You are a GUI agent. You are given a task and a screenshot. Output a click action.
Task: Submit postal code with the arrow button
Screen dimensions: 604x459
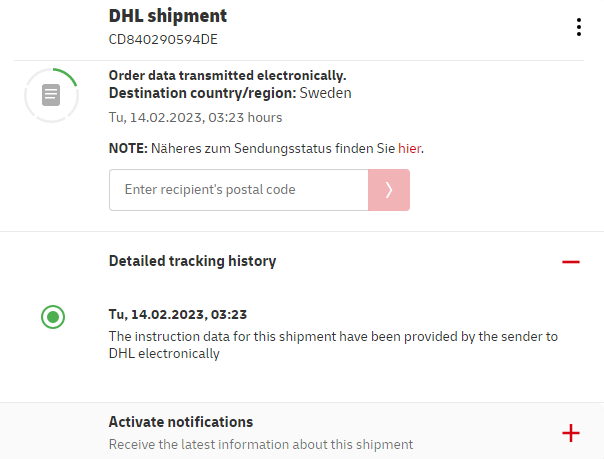pos(389,190)
